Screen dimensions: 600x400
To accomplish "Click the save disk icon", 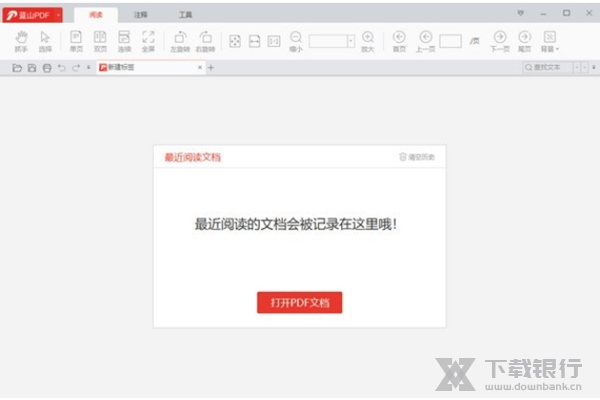I will tap(32, 68).
